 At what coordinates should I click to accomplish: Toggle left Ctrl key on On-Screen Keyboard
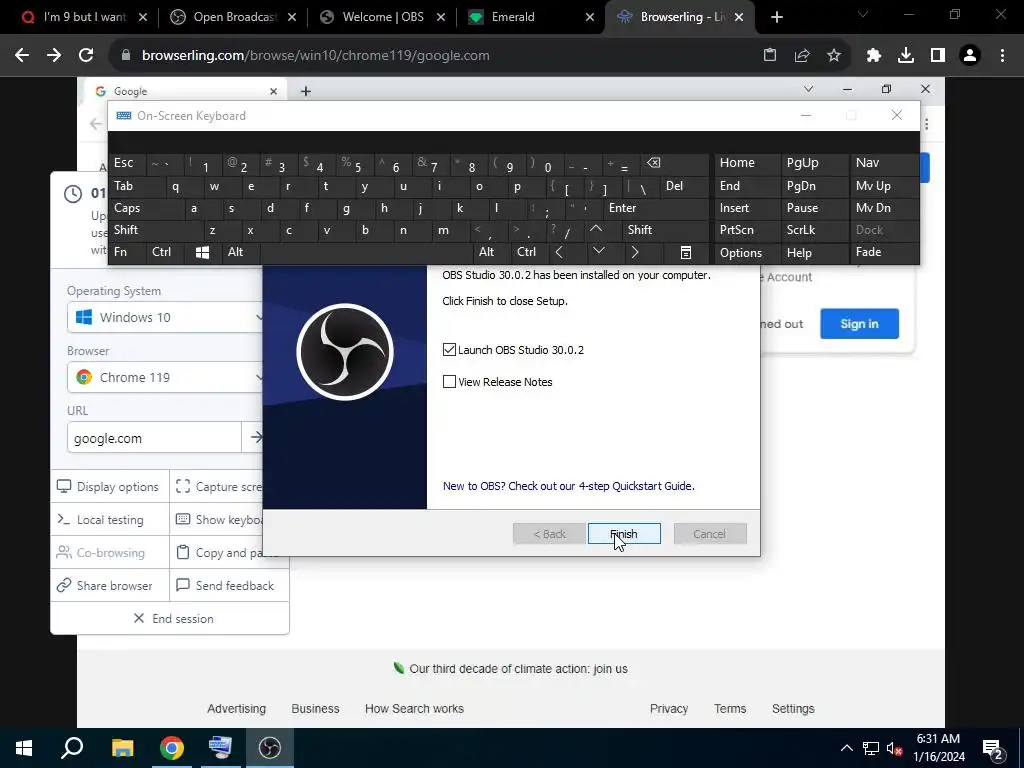click(166, 252)
